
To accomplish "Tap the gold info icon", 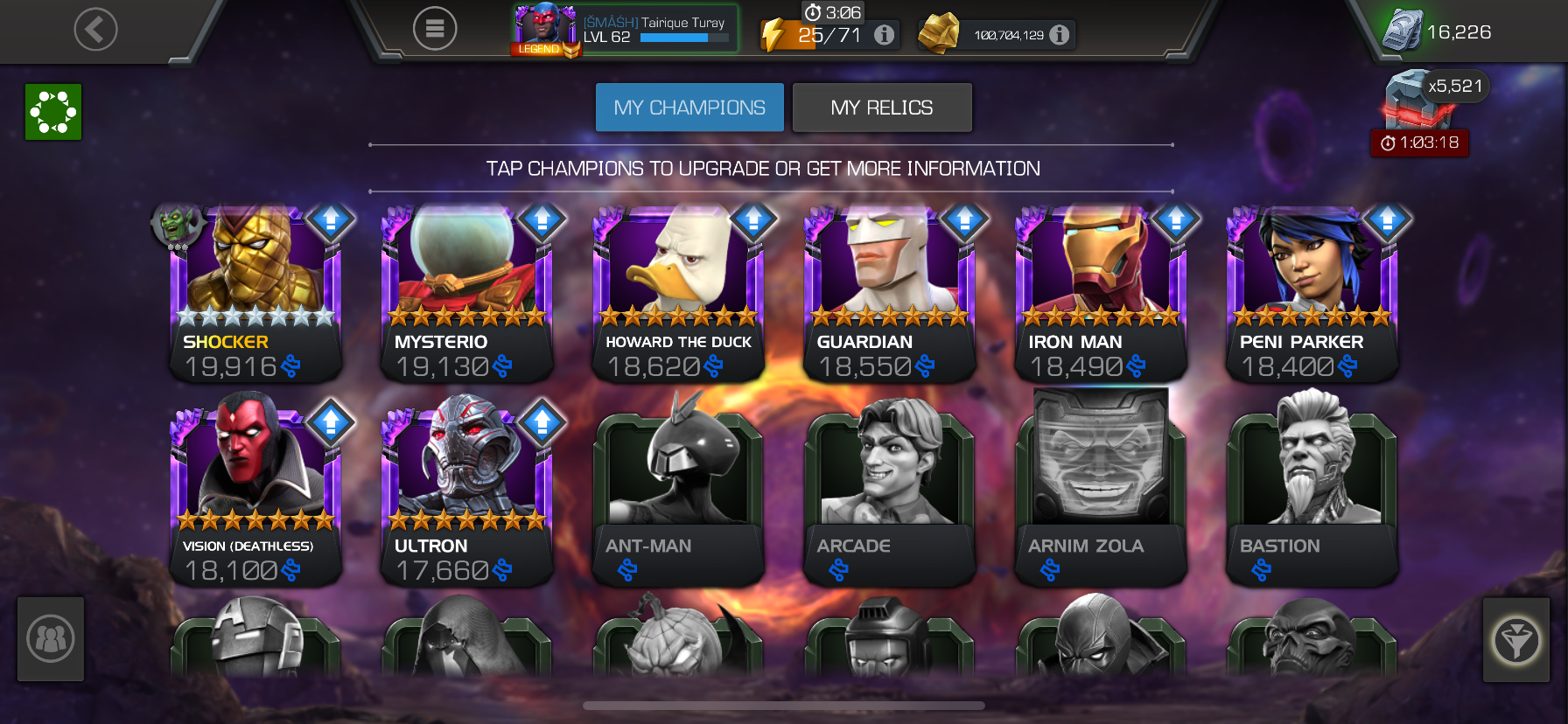I will [1059, 35].
